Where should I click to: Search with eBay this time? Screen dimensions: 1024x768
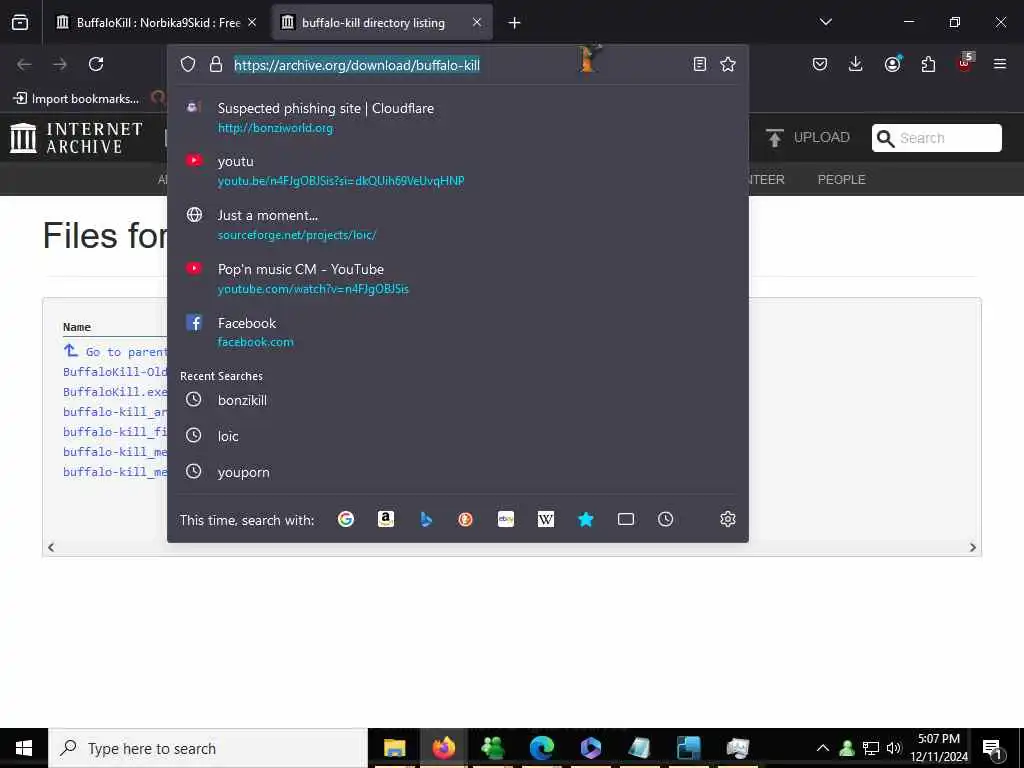[506, 519]
